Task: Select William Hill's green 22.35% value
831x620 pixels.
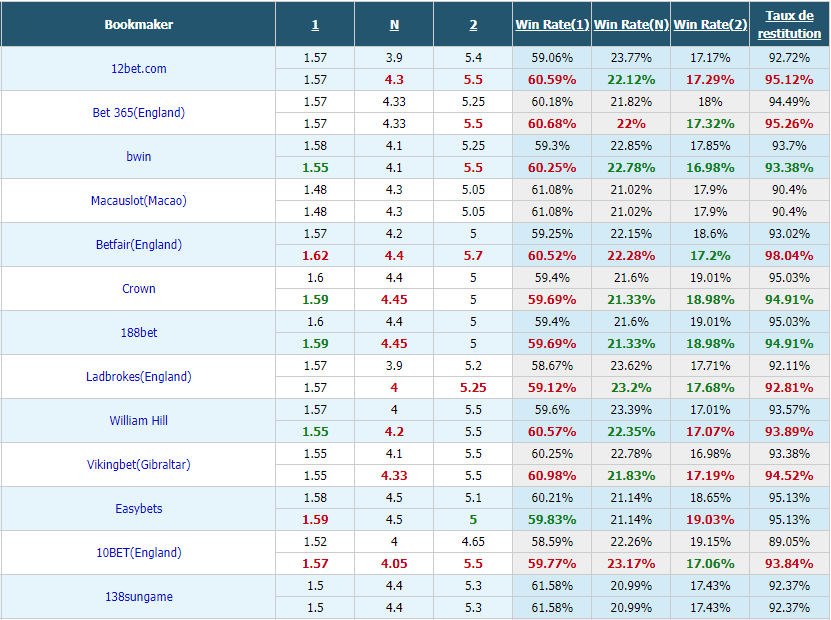Action: tap(631, 431)
